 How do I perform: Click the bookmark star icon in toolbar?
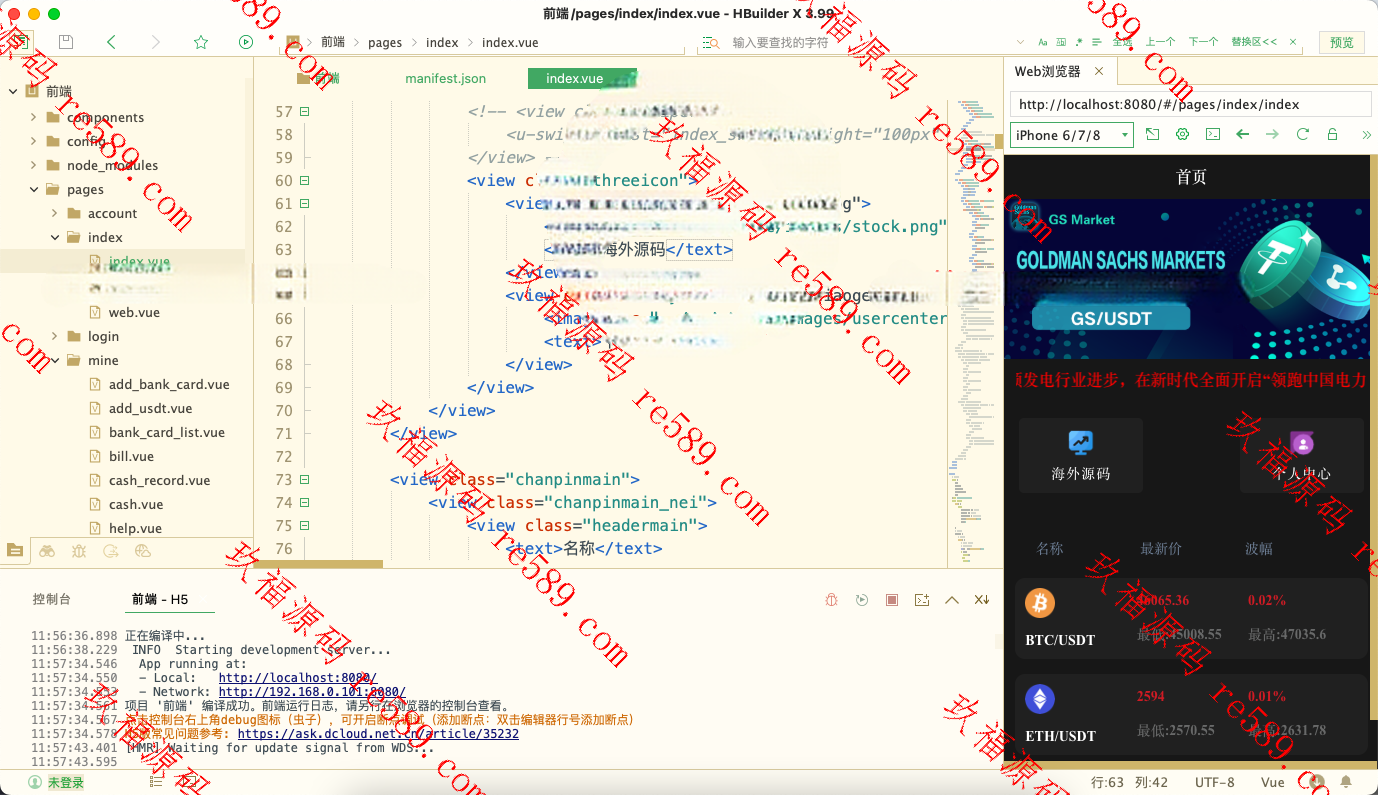pos(201,42)
